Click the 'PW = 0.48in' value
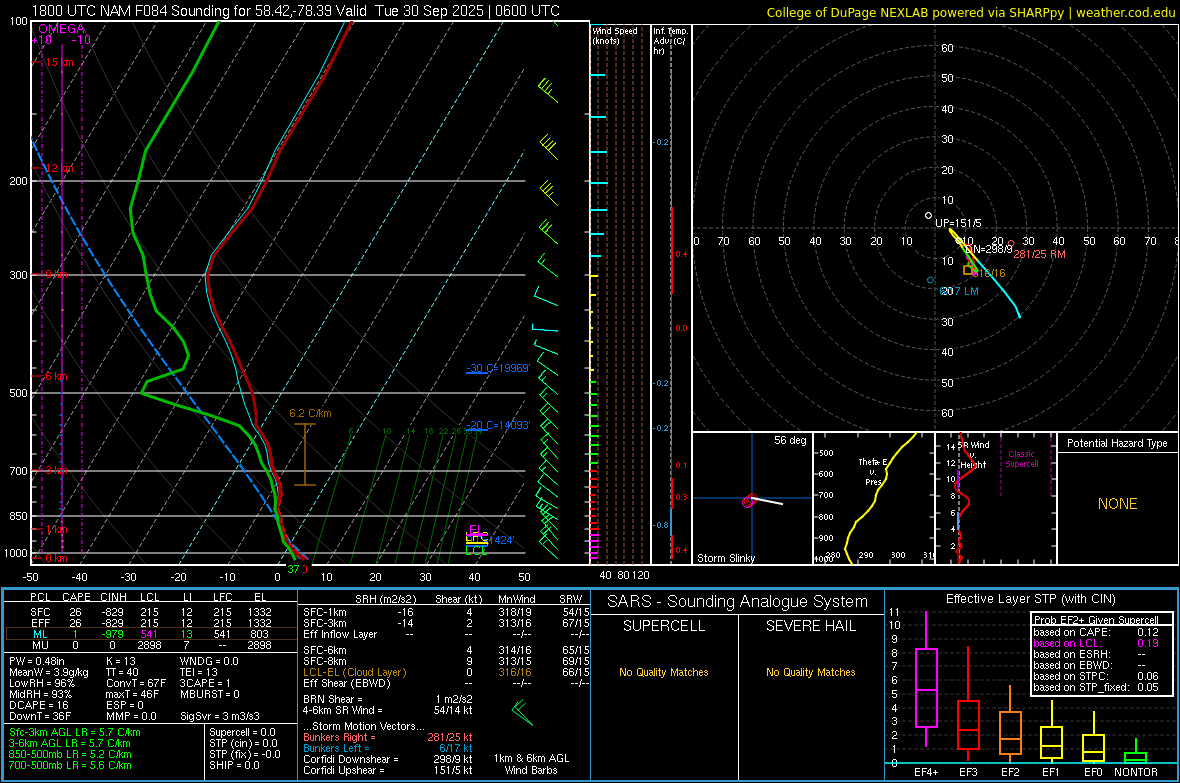This screenshot has width=1180, height=783. 37,661
